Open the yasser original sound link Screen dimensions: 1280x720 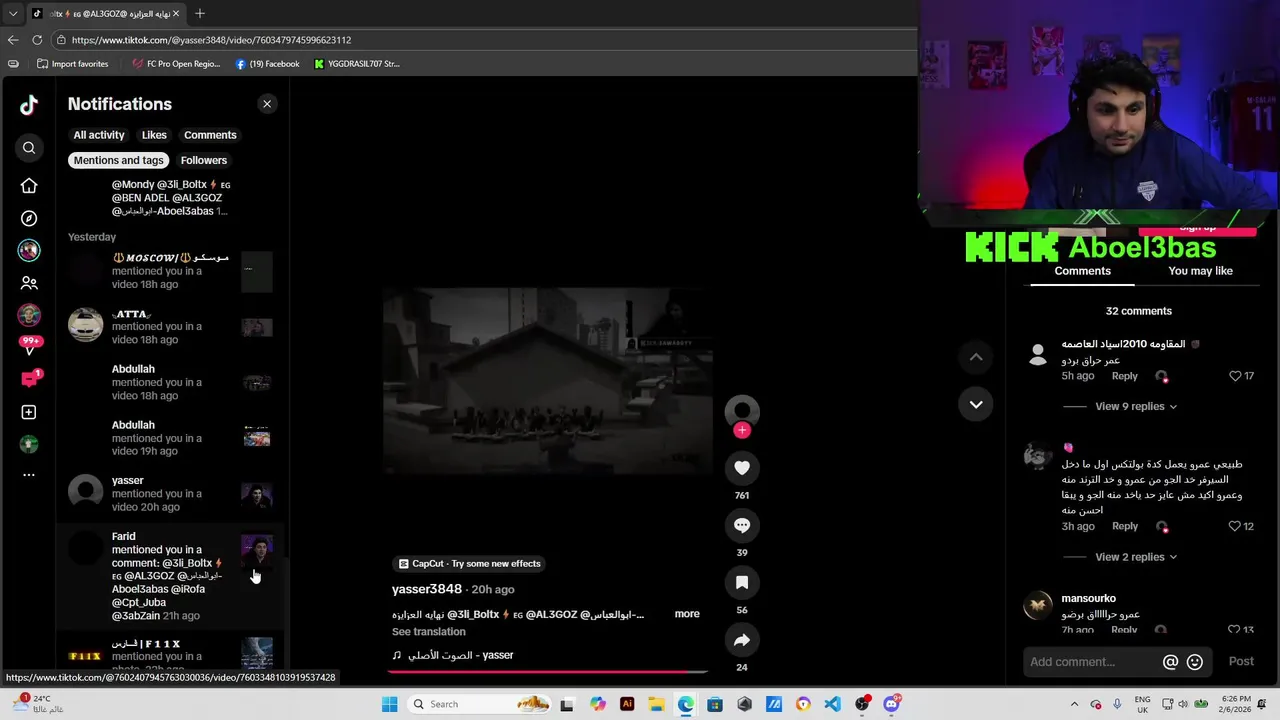pyautogui.click(x=453, y=655)
